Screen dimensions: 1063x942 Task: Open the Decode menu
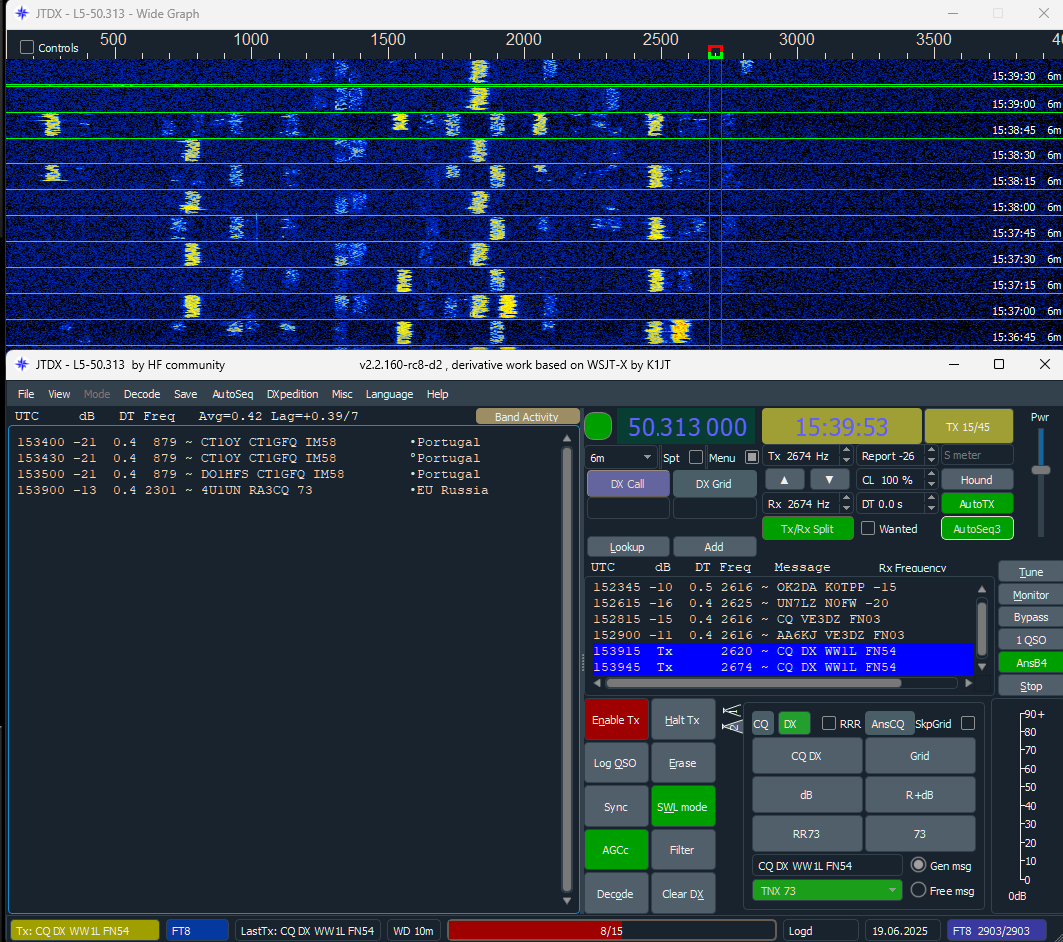point(142,394)
